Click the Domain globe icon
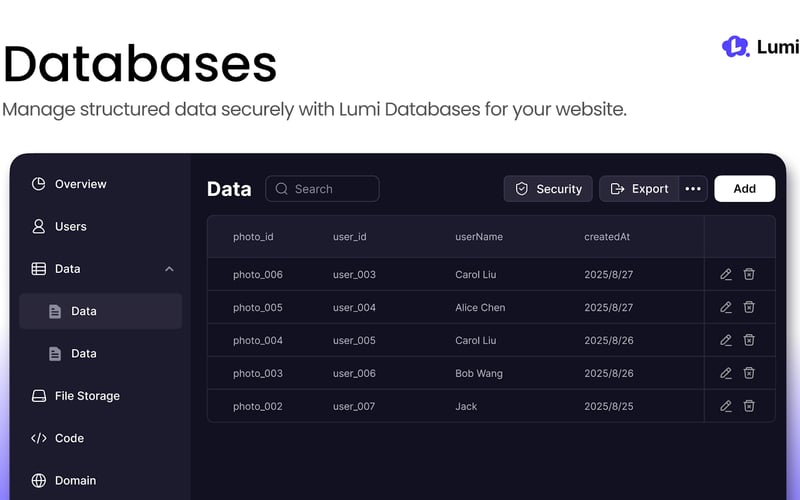The height and width of the screenshot is (500, 800). (x=38, y=480)
